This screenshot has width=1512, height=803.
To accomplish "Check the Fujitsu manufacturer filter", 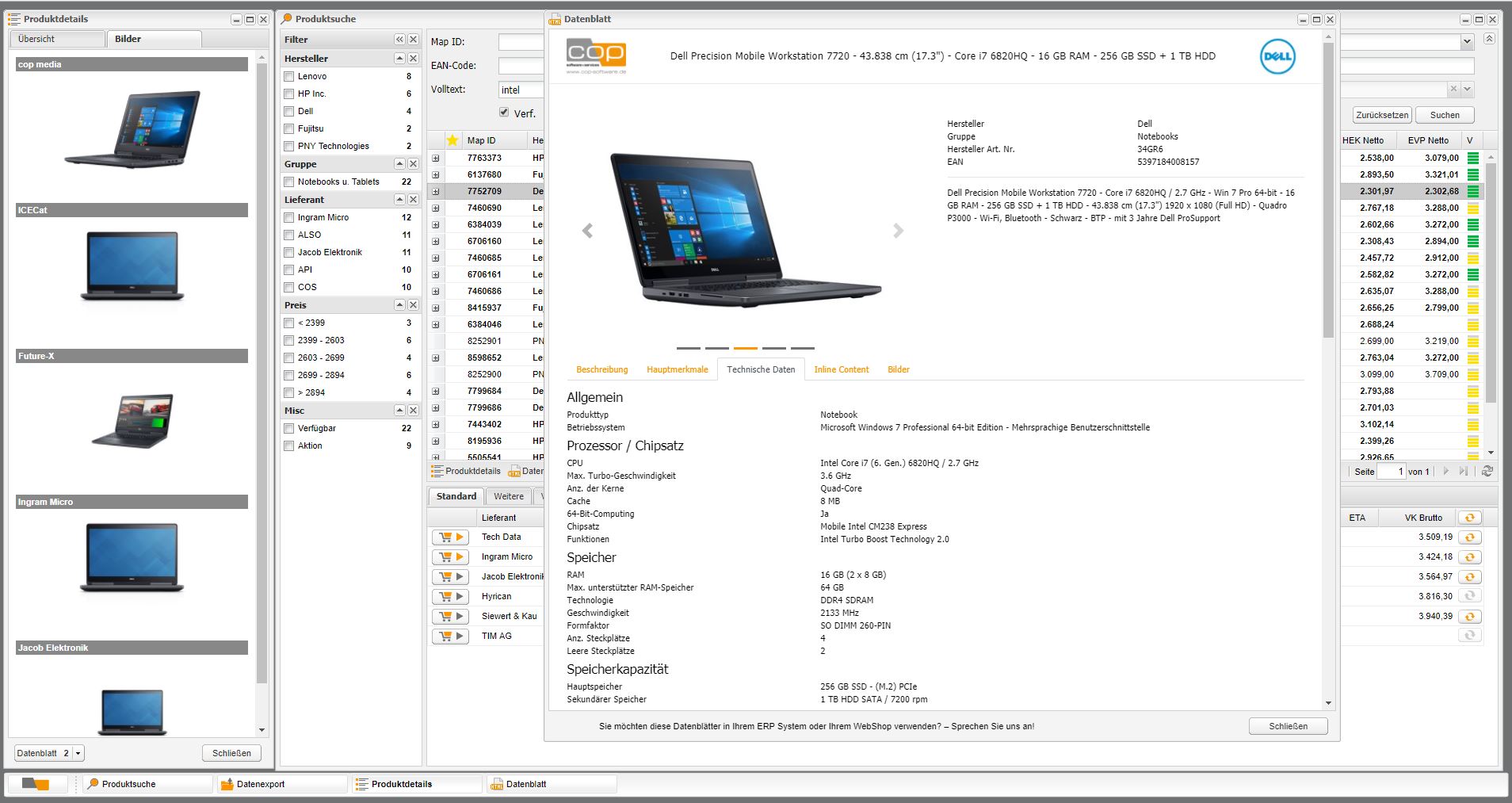I will (289, 129).
